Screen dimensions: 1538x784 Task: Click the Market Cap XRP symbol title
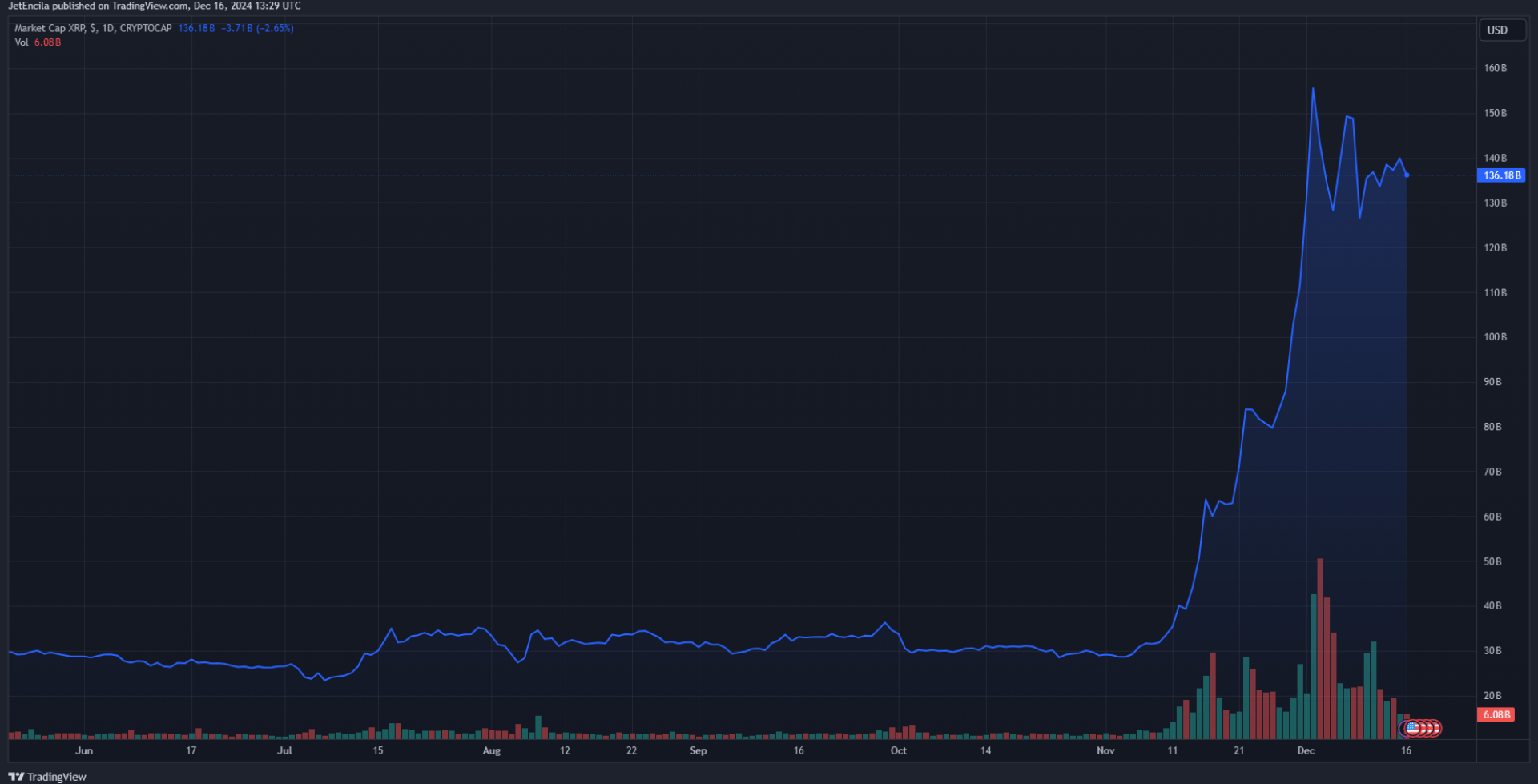93,28
